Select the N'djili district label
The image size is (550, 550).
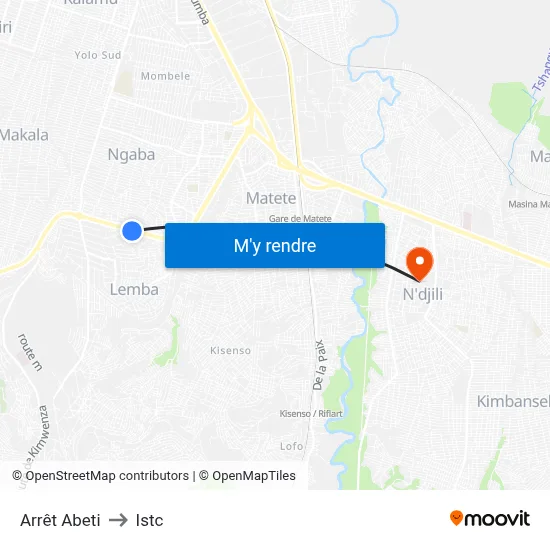[x=423, y=294]
